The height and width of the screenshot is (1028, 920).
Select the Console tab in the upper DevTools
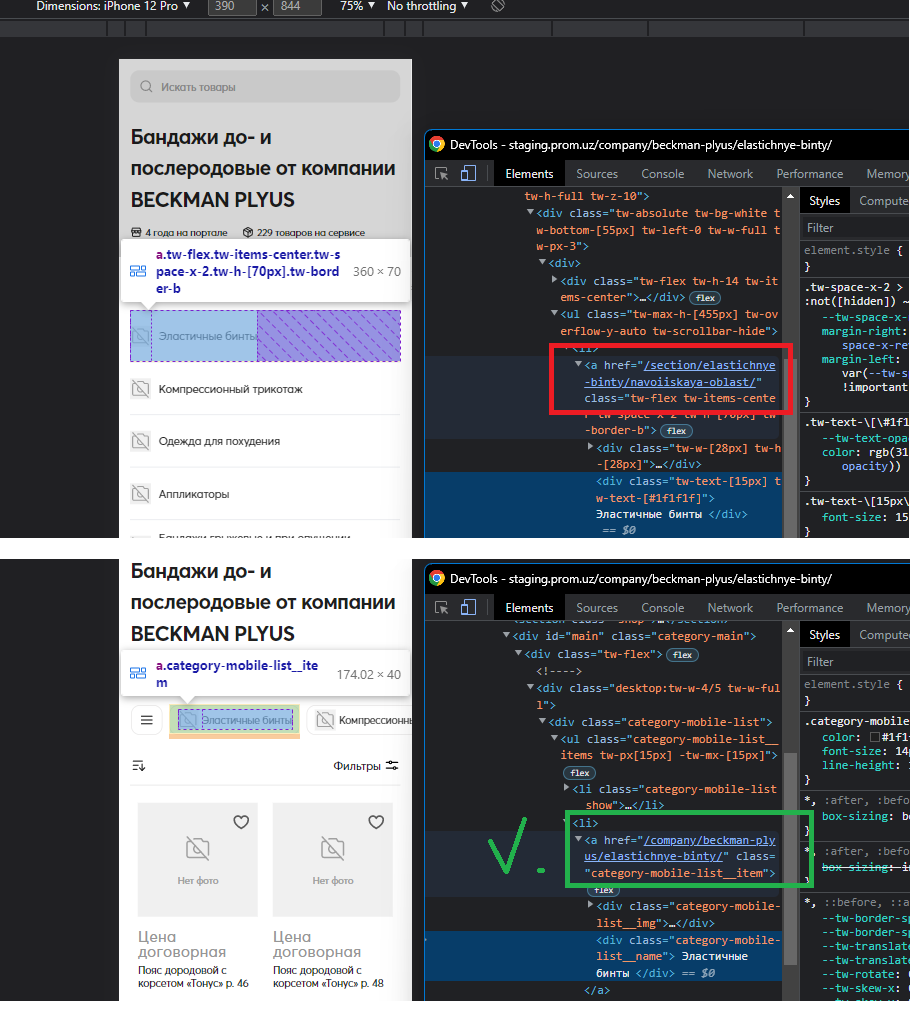[x=662, y=174]
